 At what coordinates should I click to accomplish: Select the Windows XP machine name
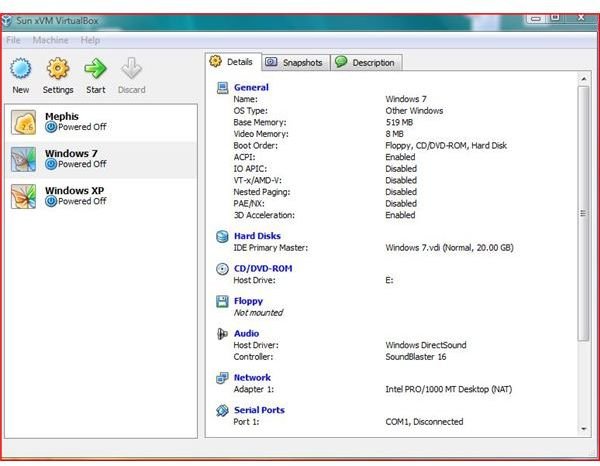coord(74,191)
